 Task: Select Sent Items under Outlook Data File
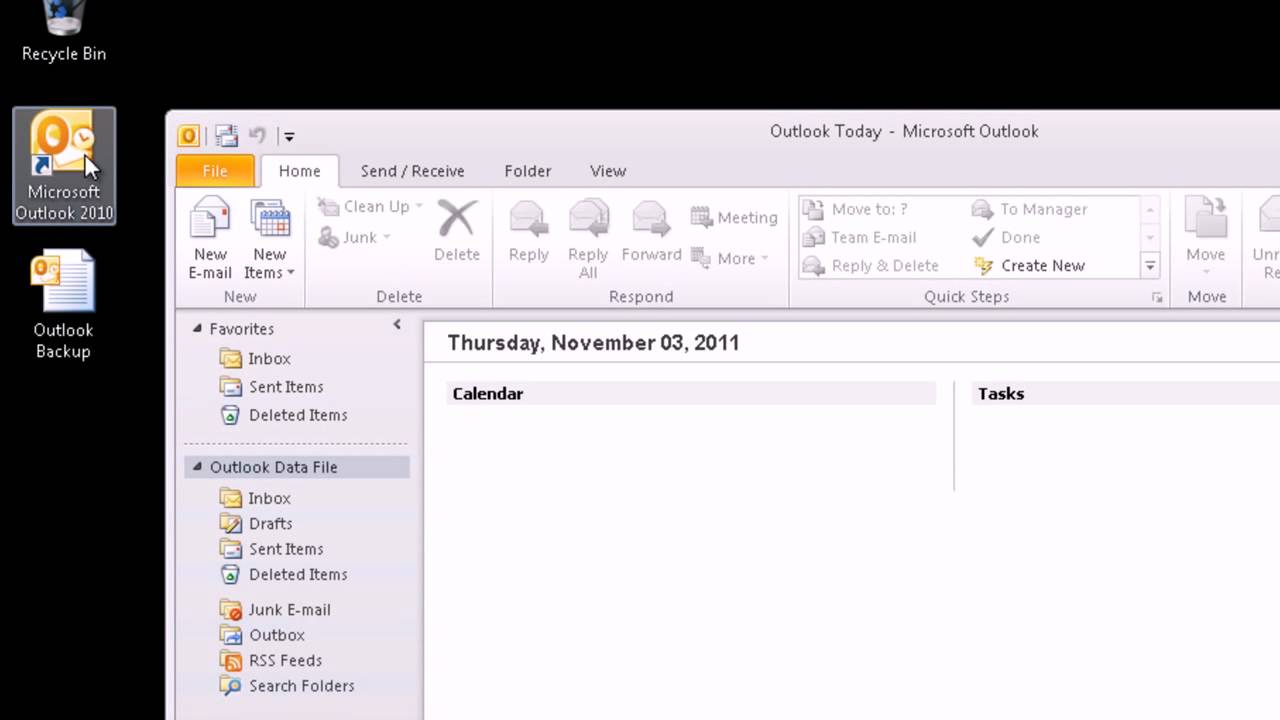click(x=271, y=548)
